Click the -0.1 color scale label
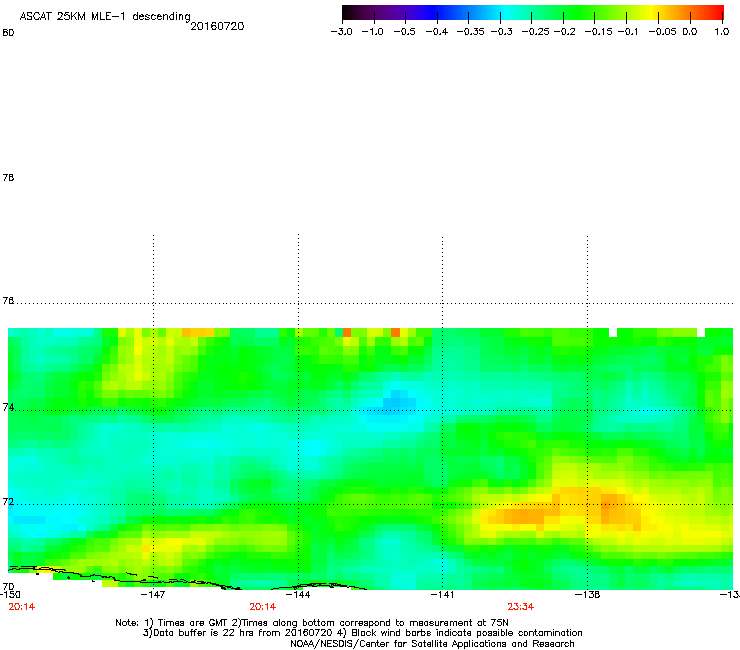The width and height of the screenshot is (740, 650). point(628,32)
